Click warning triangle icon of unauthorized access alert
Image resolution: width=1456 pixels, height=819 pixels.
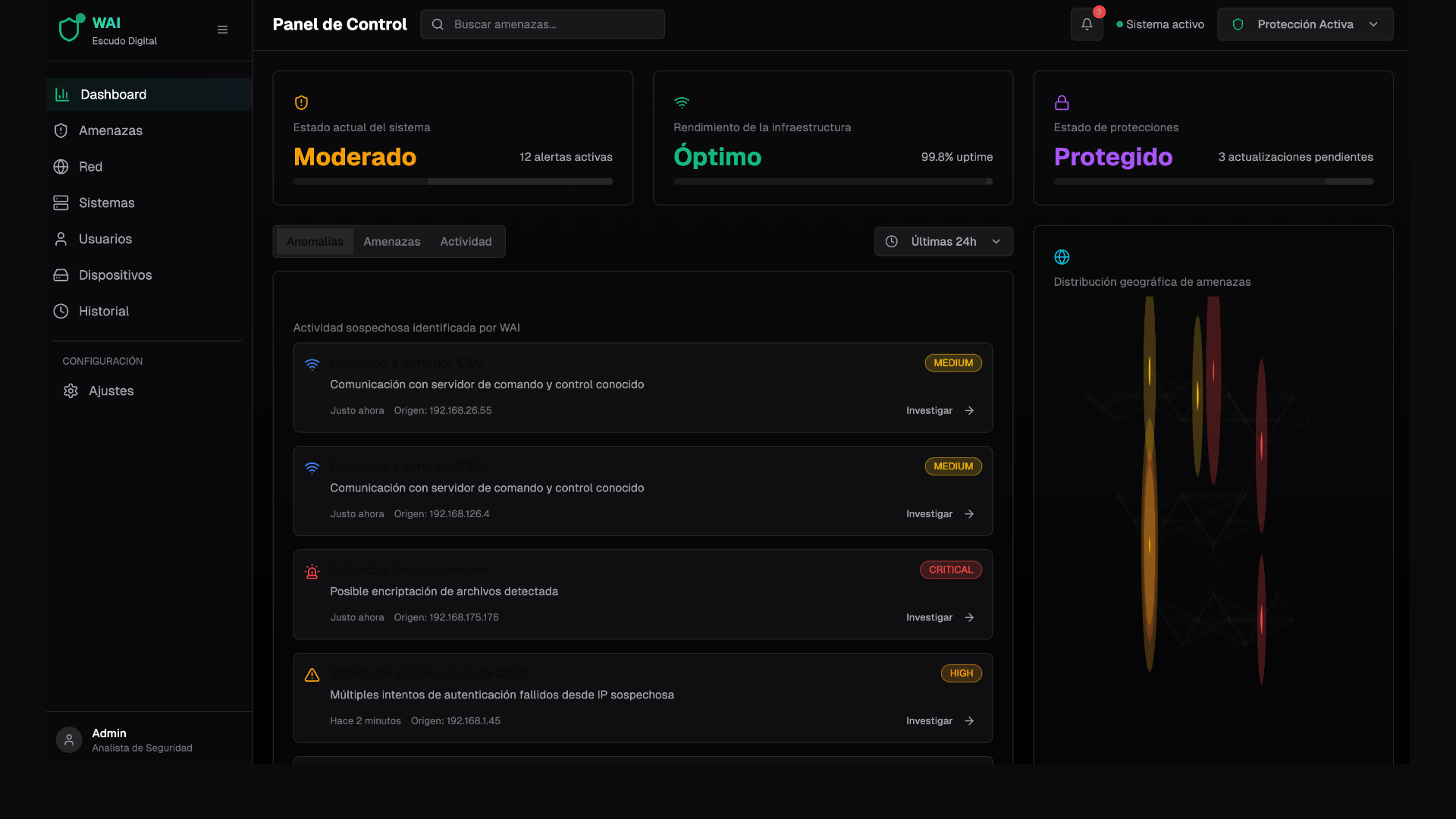point(312,675)
